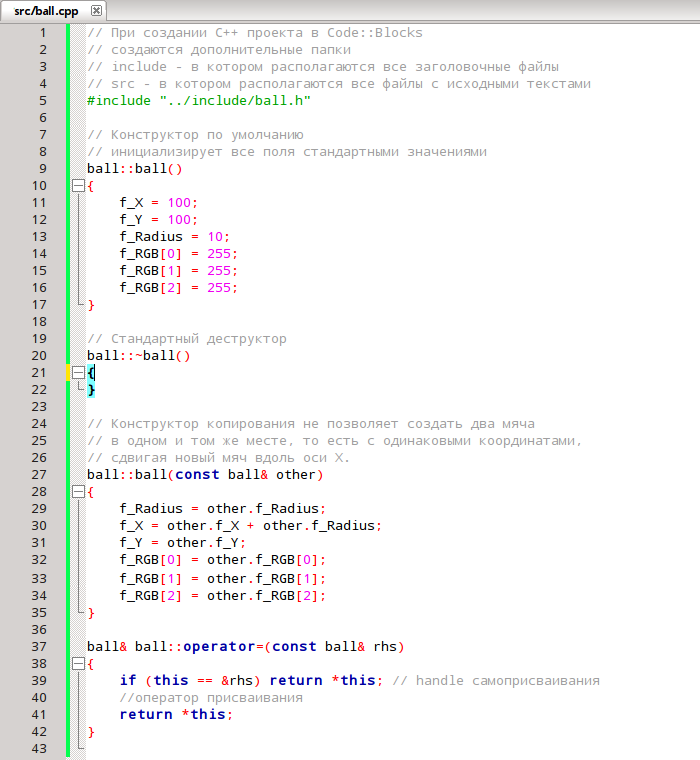Image resolution: width=700 pixels, height=760 pixels.
Task: Click the closing brace on line 17
Action: [91, 305]
